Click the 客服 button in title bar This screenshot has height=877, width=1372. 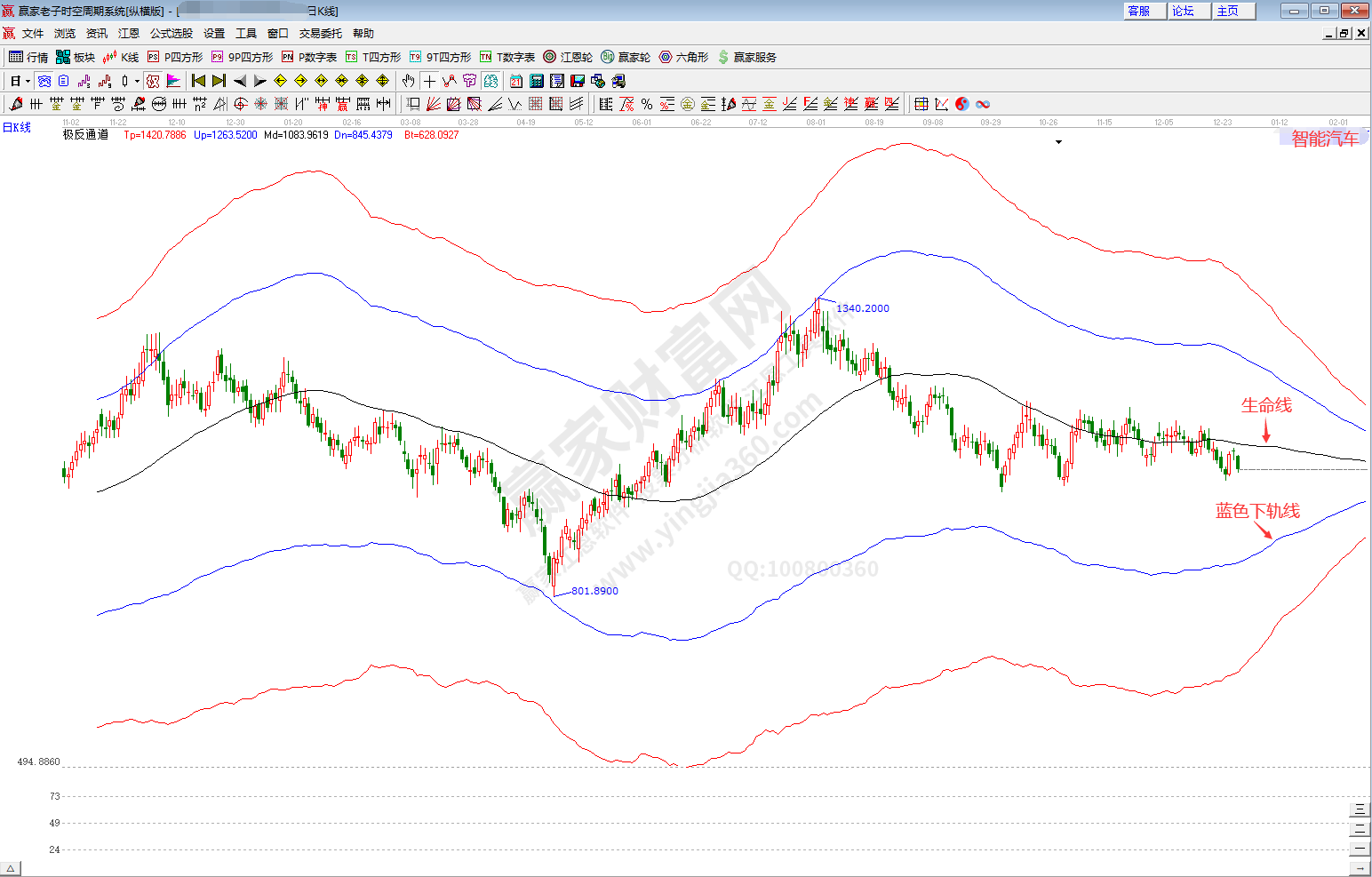[1139, 11]
